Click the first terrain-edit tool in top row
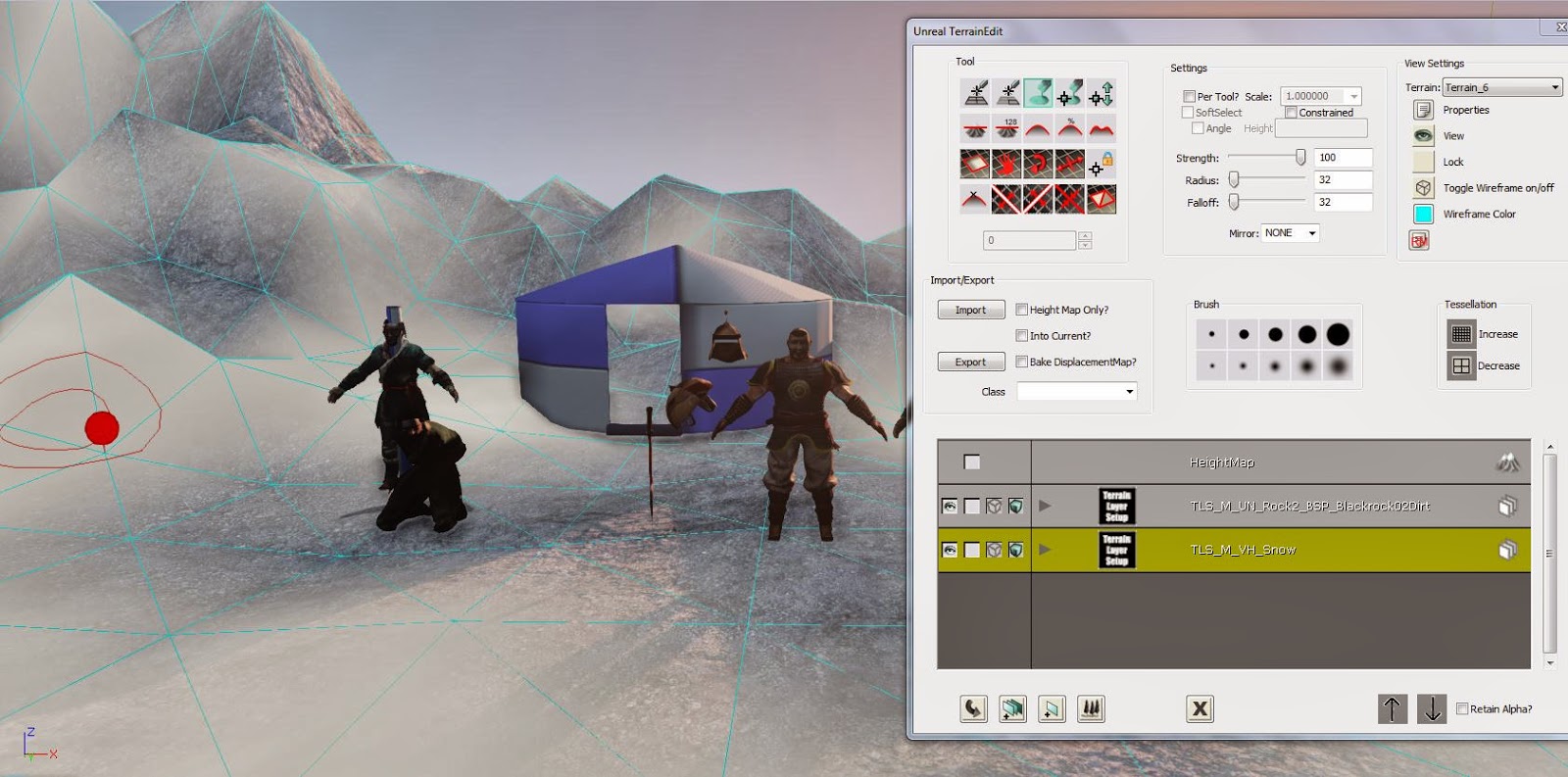This screenshot has width=1568, height=777. [x=975, y=93]
